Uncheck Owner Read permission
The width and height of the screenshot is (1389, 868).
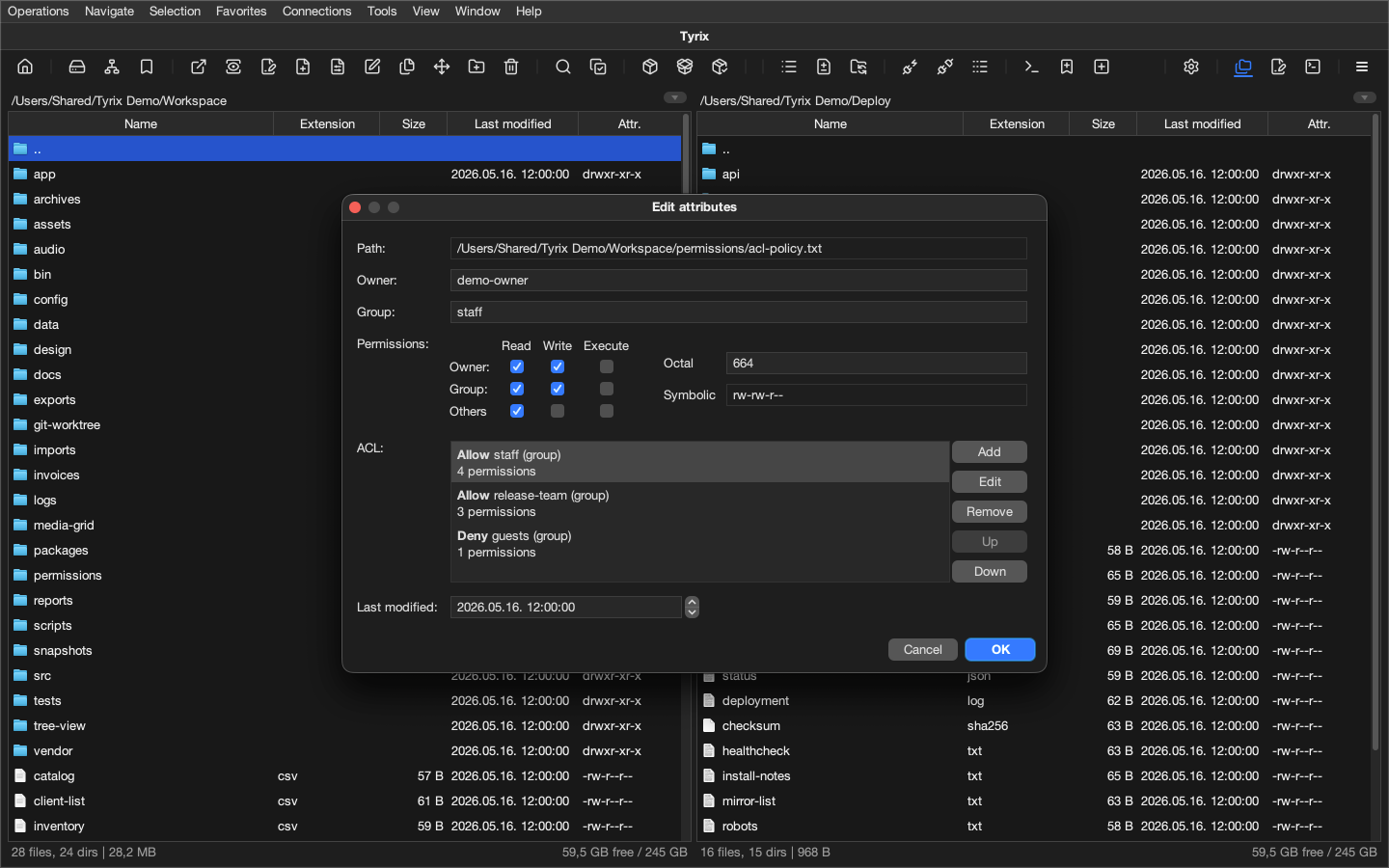517,366
